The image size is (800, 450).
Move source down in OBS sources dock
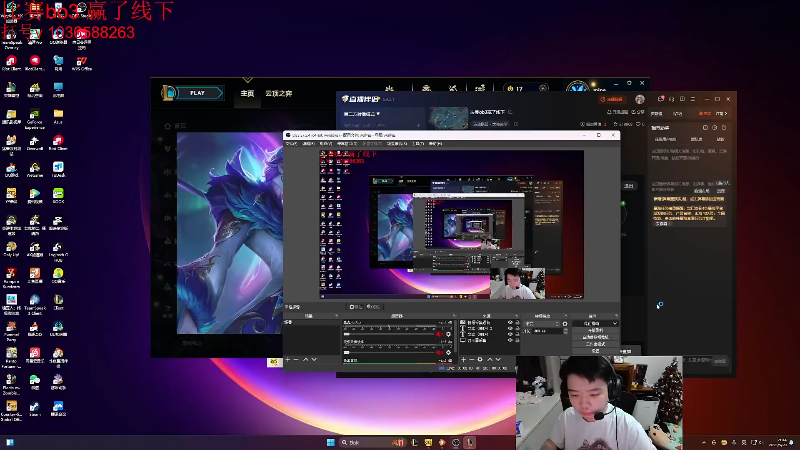tap(498, 359)
